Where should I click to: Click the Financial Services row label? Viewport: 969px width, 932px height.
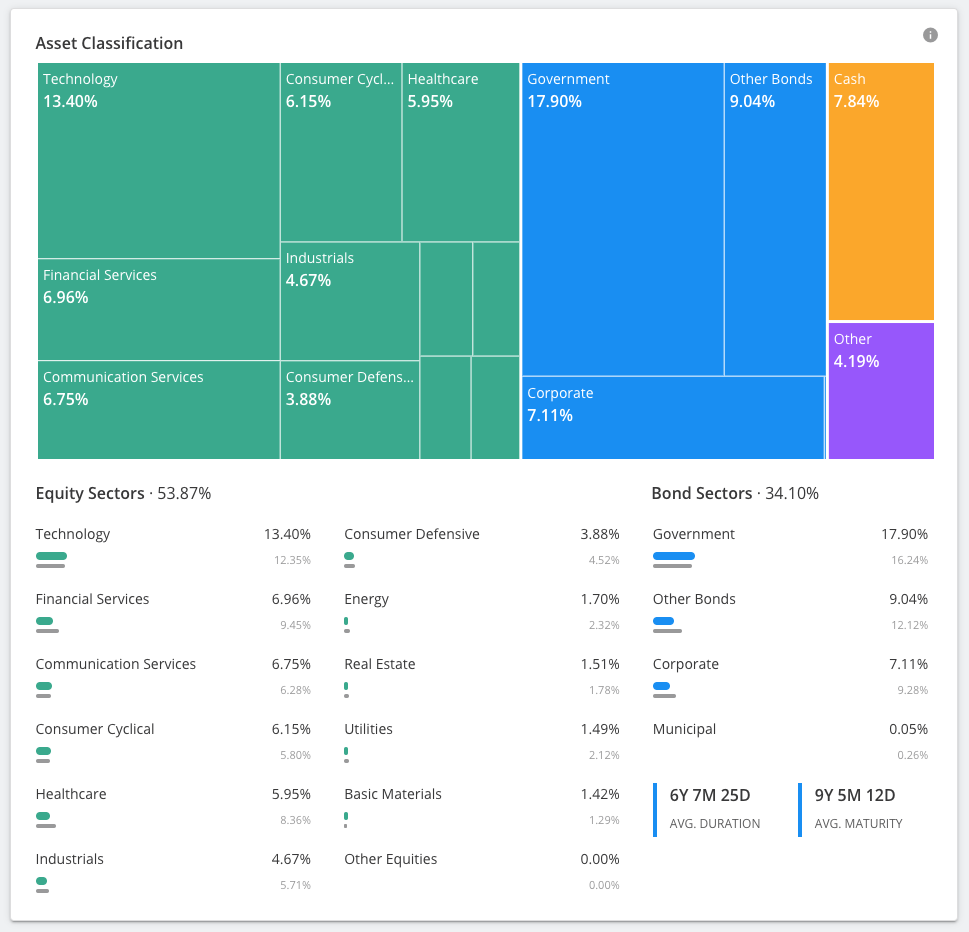92,599
